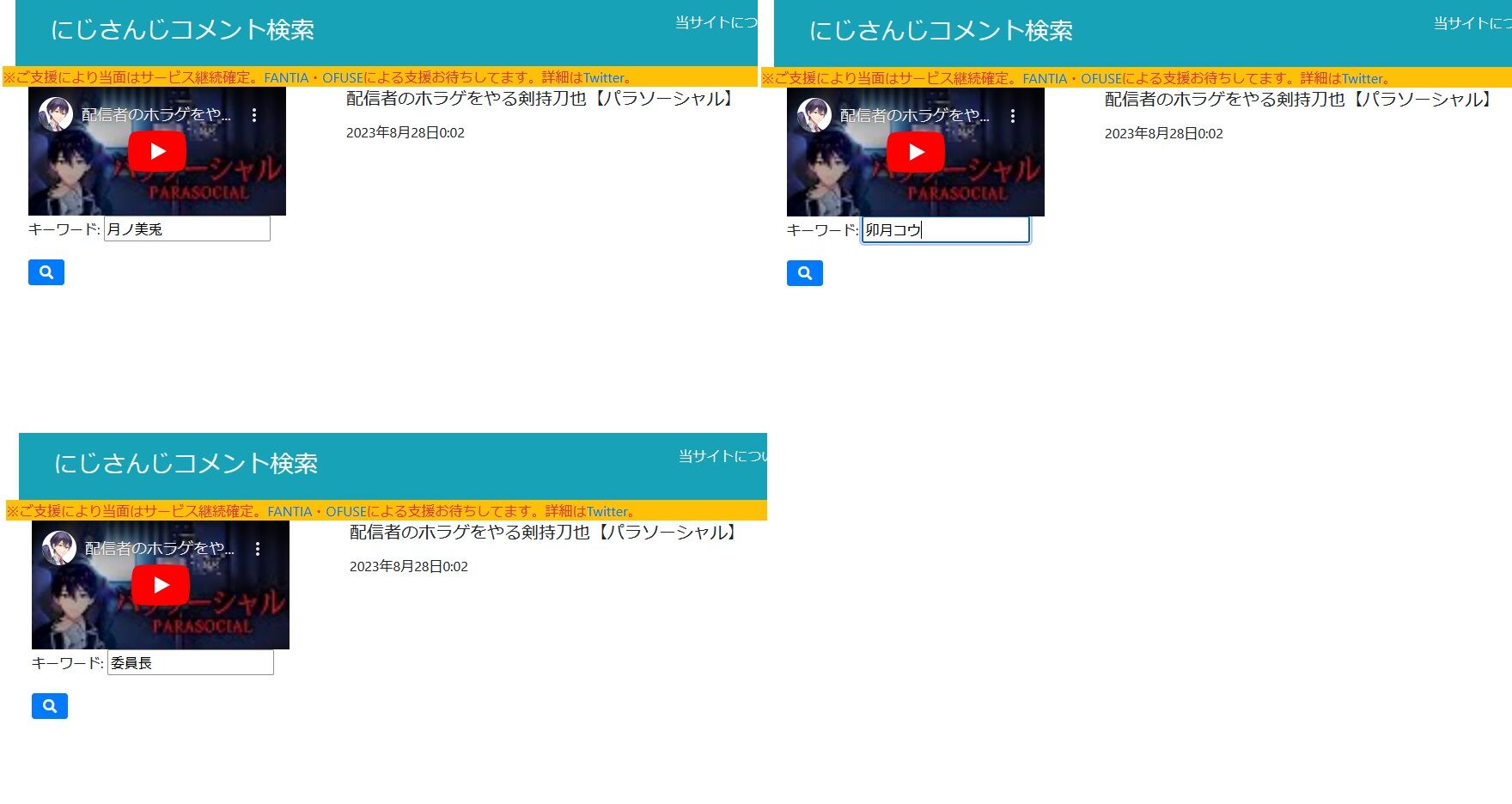Open the 当サイトにつ header link in the 月ノ美兎 panel
The width and height of the screenshot is (1512, 804).
click(x=716, y=23)
